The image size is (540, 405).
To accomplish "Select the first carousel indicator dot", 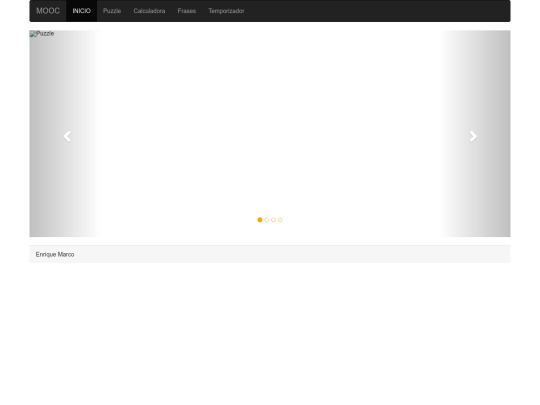I will (260, 220).
